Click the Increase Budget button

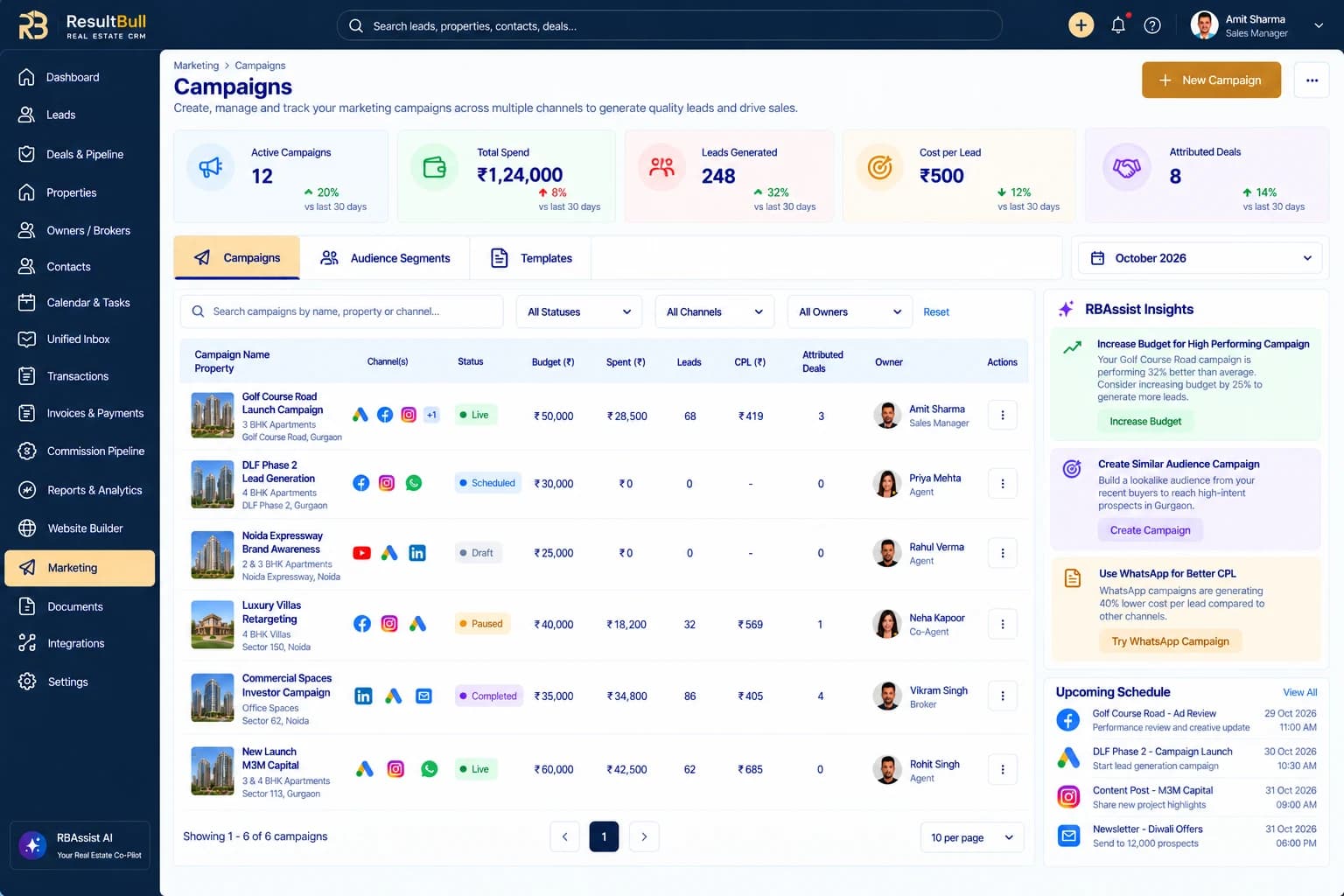pos(1145,422)
